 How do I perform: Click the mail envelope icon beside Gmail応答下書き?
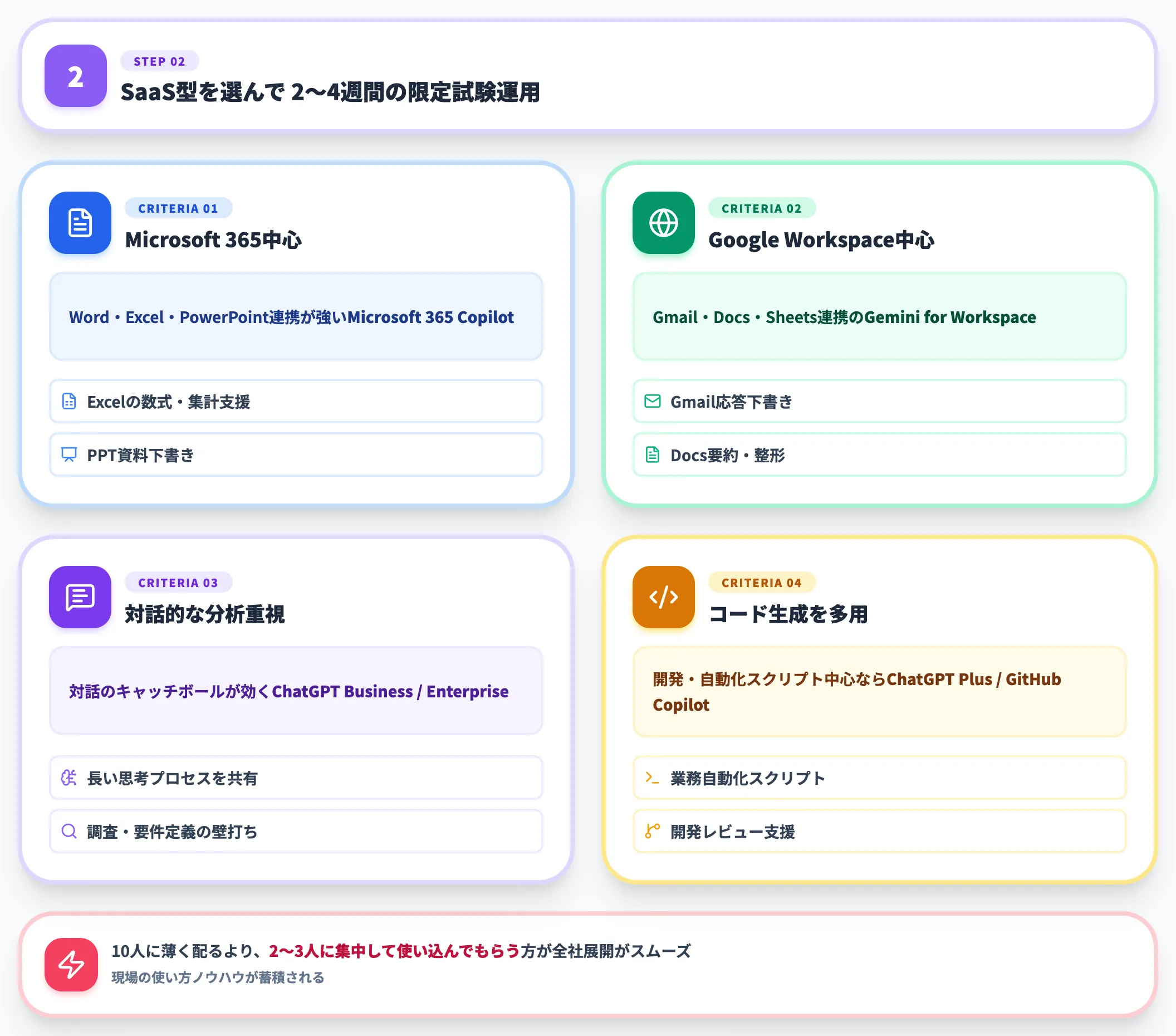tap(653, 401)
